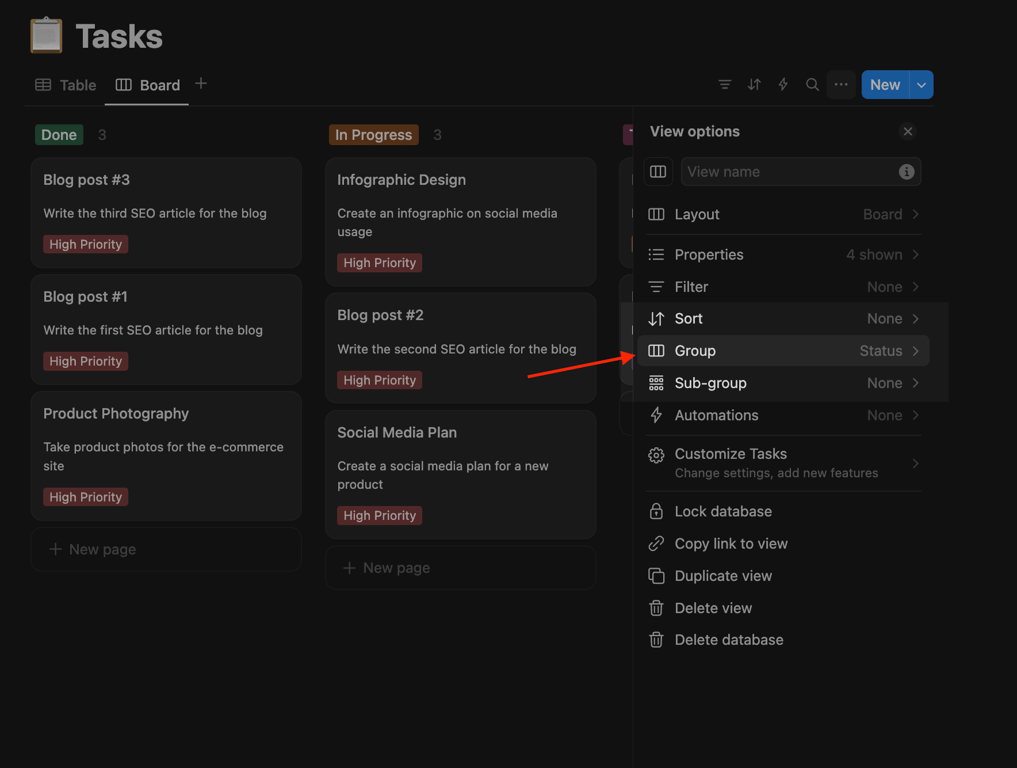Click the layout icon beside View name

[658, 172]
